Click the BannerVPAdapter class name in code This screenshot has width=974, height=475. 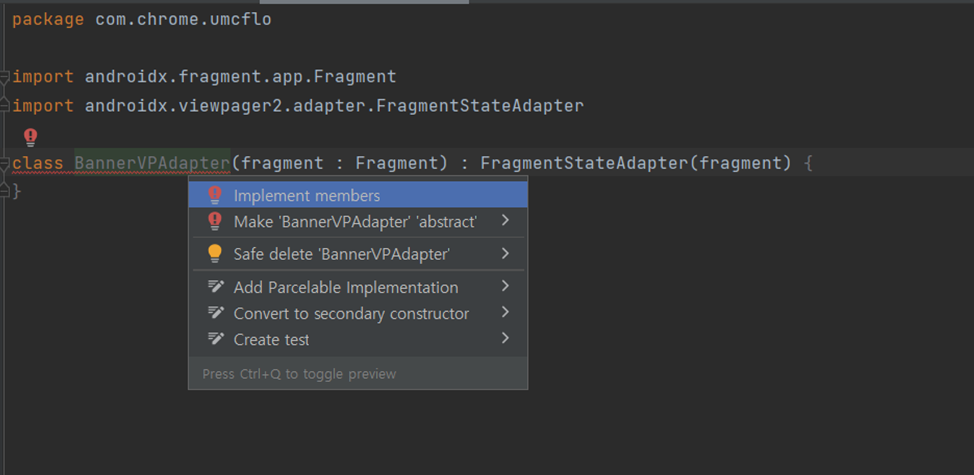[x=152, y=163]
